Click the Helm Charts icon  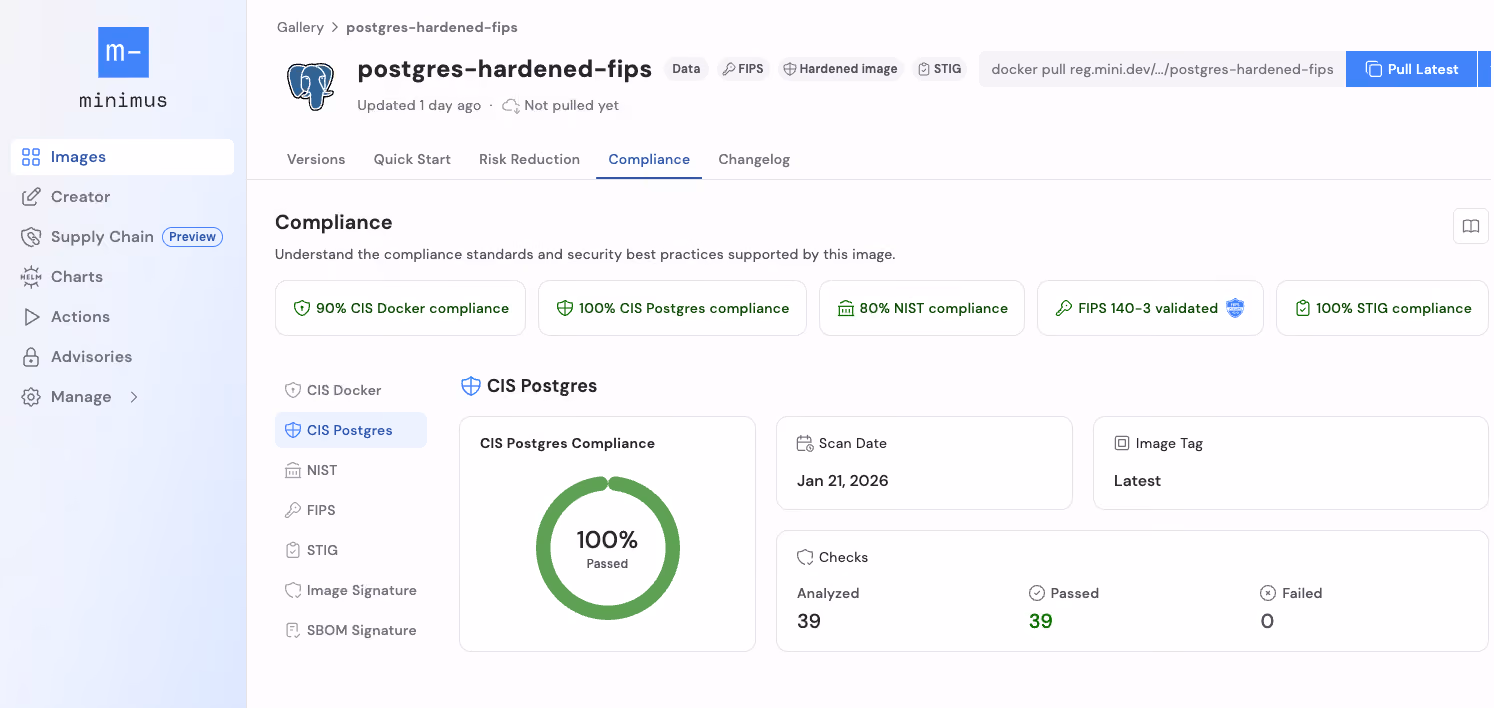coord(31,277)
